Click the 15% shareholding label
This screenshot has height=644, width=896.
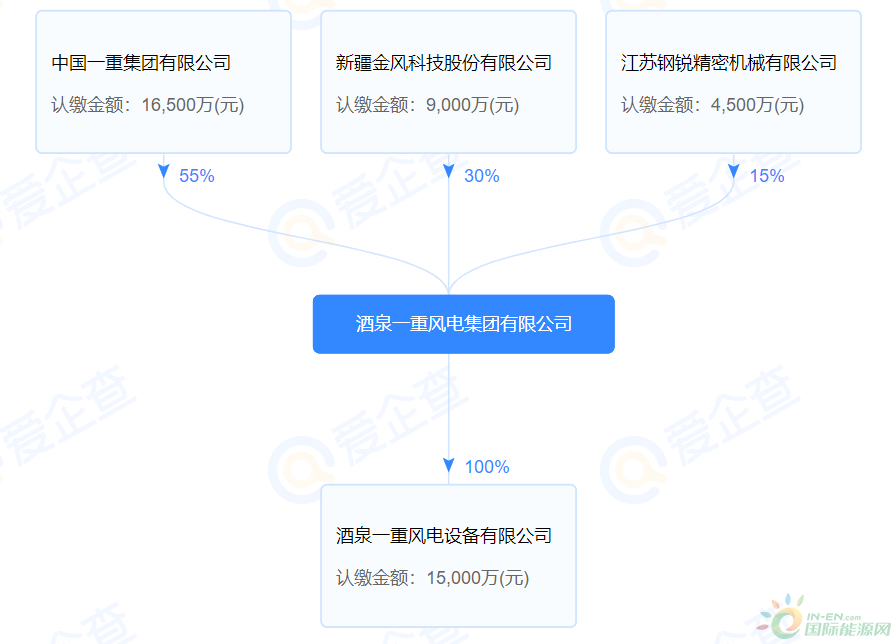click(x=767, y=176)
